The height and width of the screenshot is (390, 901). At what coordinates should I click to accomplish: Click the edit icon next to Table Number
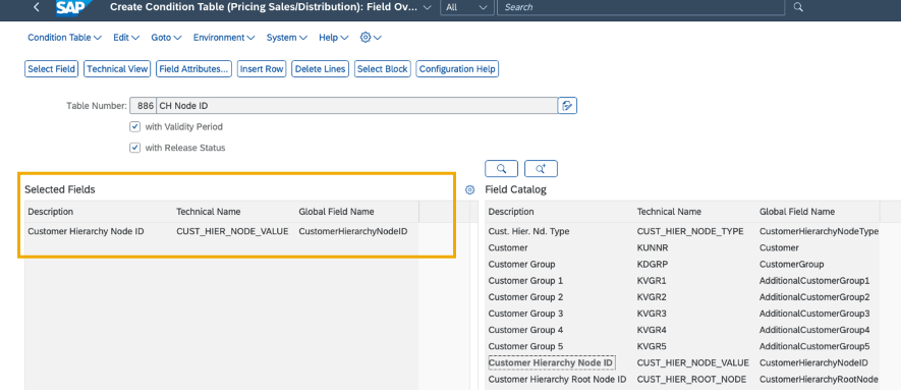point(567,106)
